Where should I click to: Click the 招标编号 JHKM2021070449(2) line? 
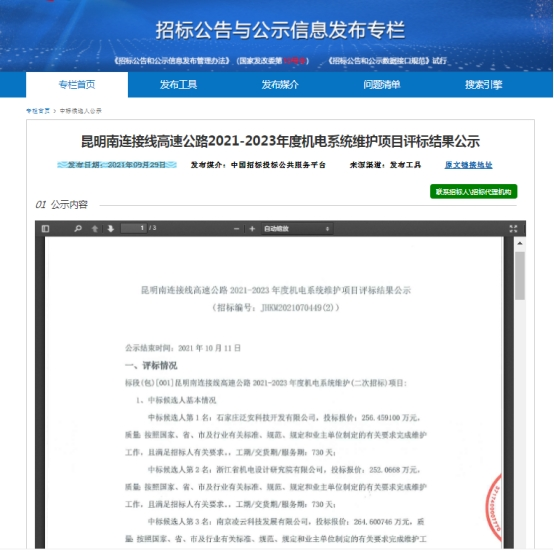pyautogui.click(x=276, y=308)
